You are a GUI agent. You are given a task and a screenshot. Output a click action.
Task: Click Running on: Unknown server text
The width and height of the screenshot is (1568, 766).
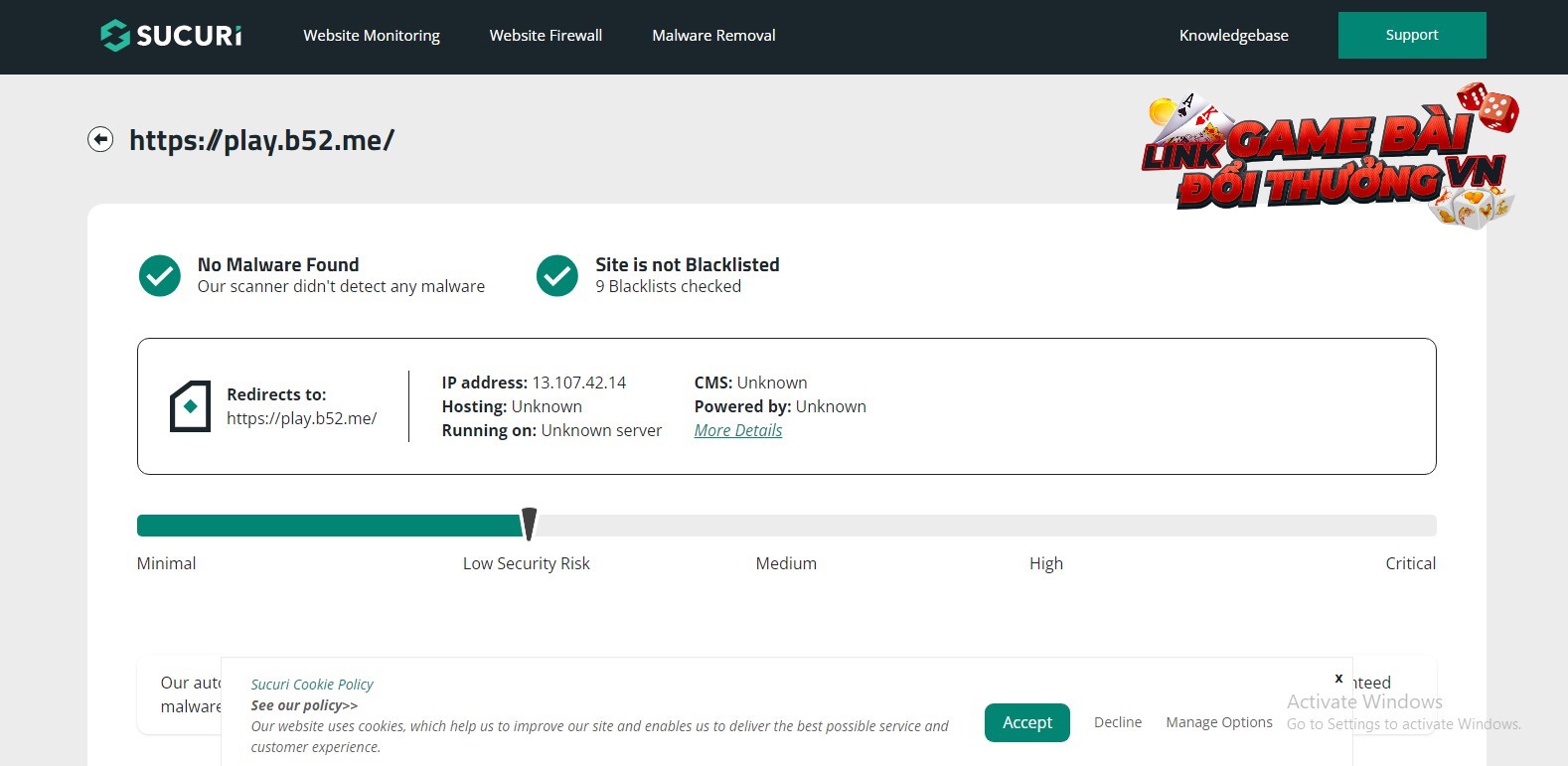[x=551, y=430]
